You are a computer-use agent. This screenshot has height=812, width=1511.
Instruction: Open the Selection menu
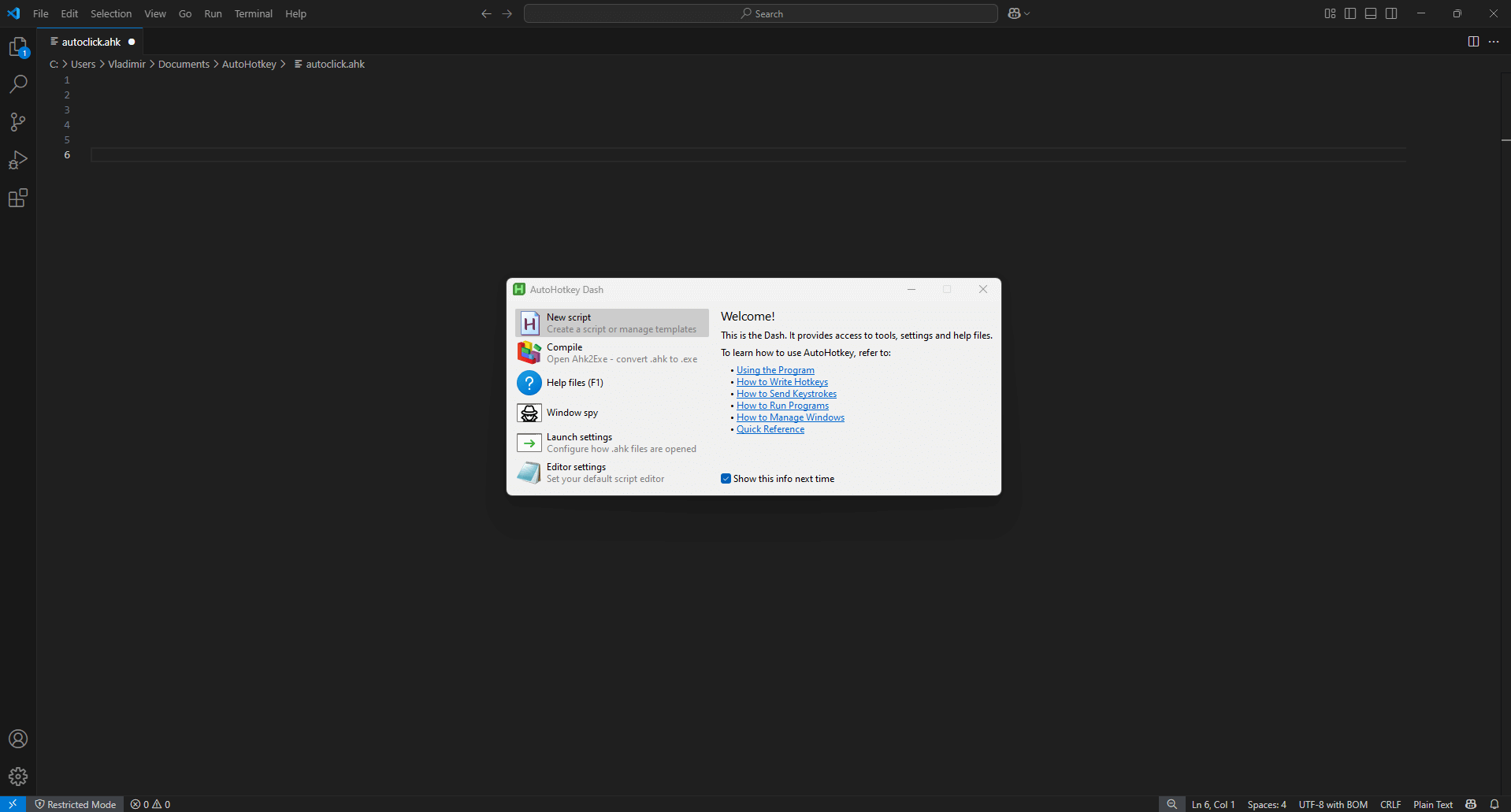click(x=111, y=13)
